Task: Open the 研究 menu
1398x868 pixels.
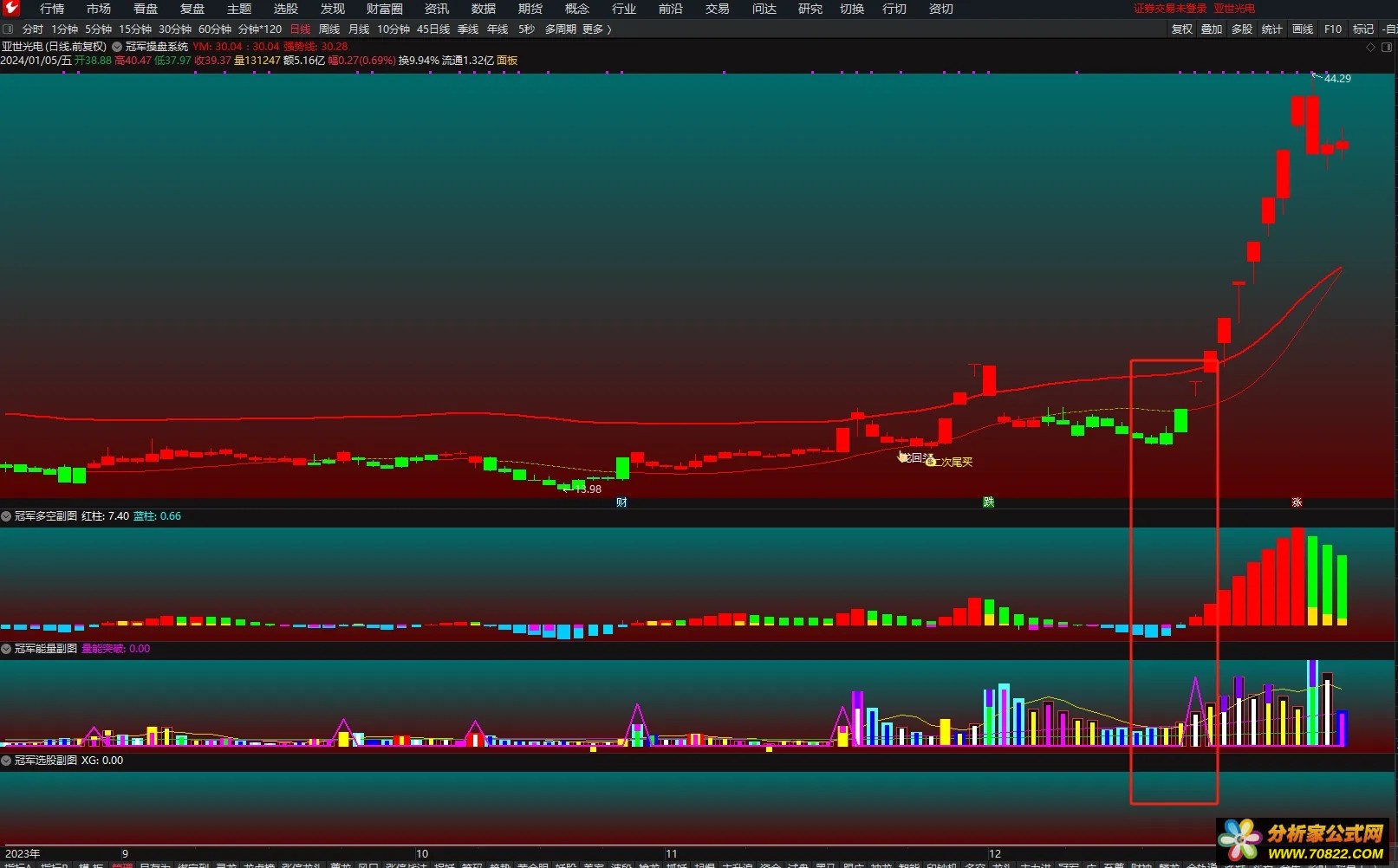Action: point(810,9)
